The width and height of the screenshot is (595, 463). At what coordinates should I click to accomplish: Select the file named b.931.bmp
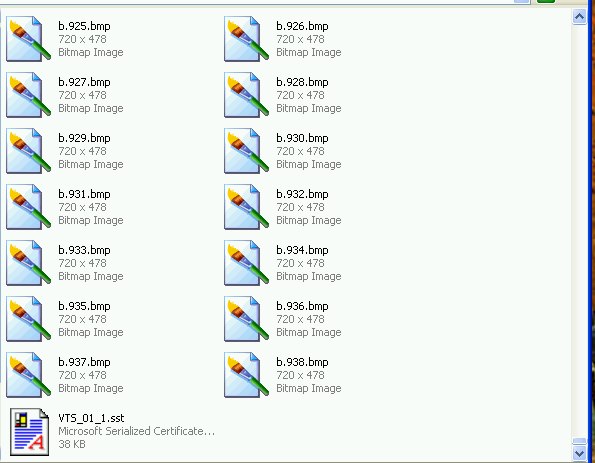click(84, 194)
